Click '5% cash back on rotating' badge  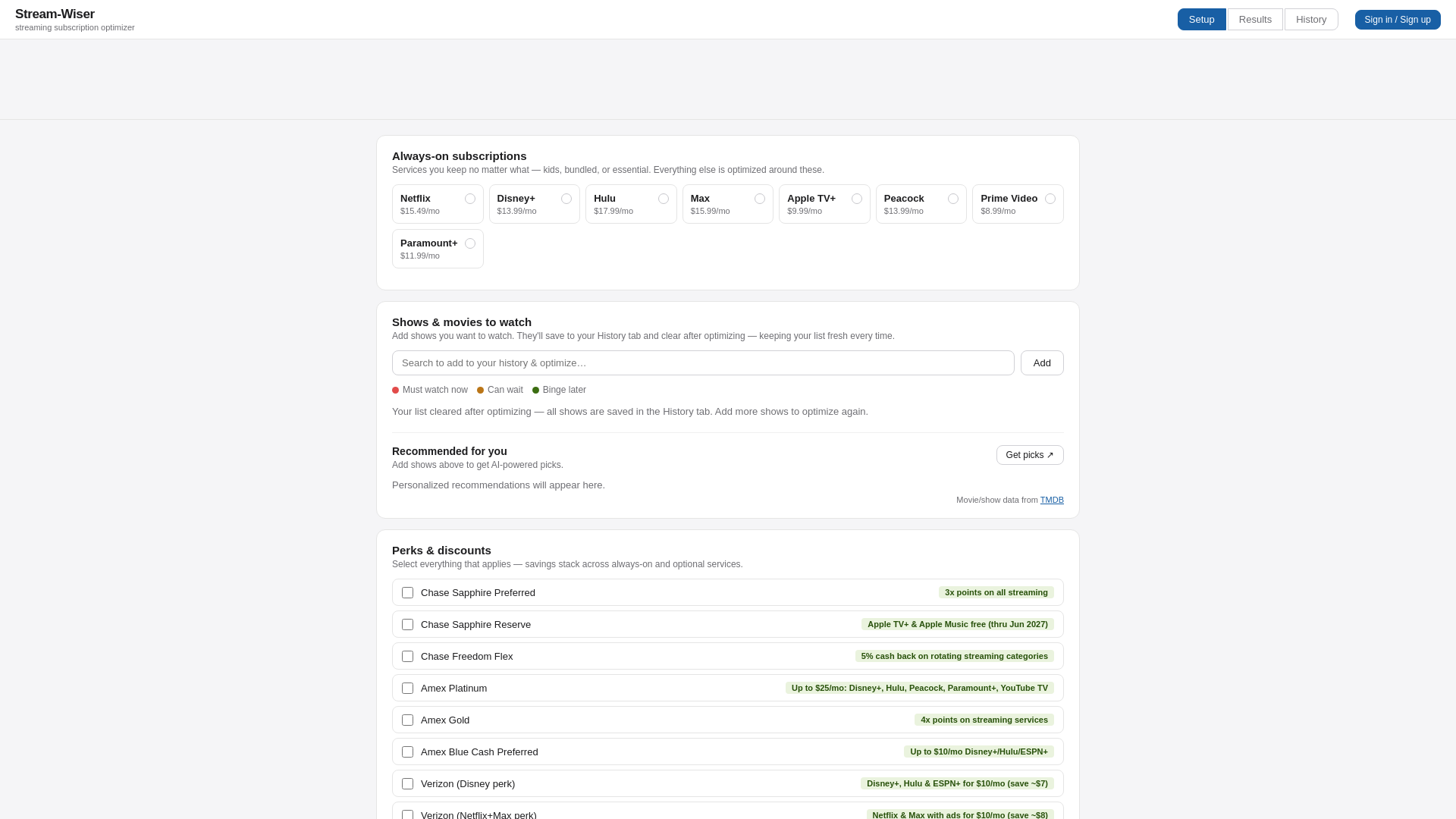coord(955,657)
